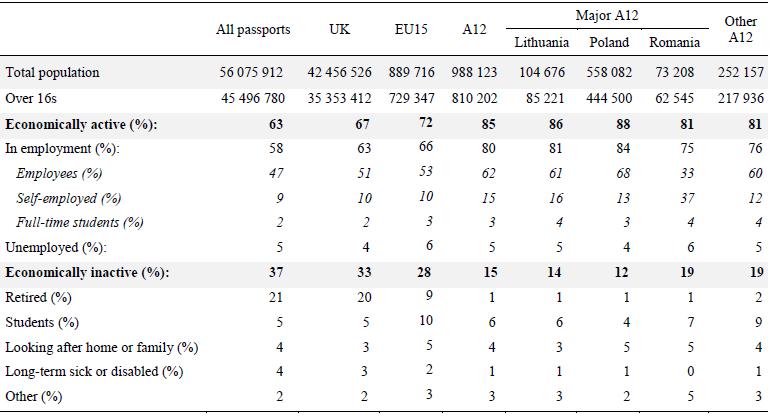Screen dimensions: 778x417
Task: Click "Long-term sick or disabled (%)" row label
Action: pyautogui.click(x=93, y=372)
